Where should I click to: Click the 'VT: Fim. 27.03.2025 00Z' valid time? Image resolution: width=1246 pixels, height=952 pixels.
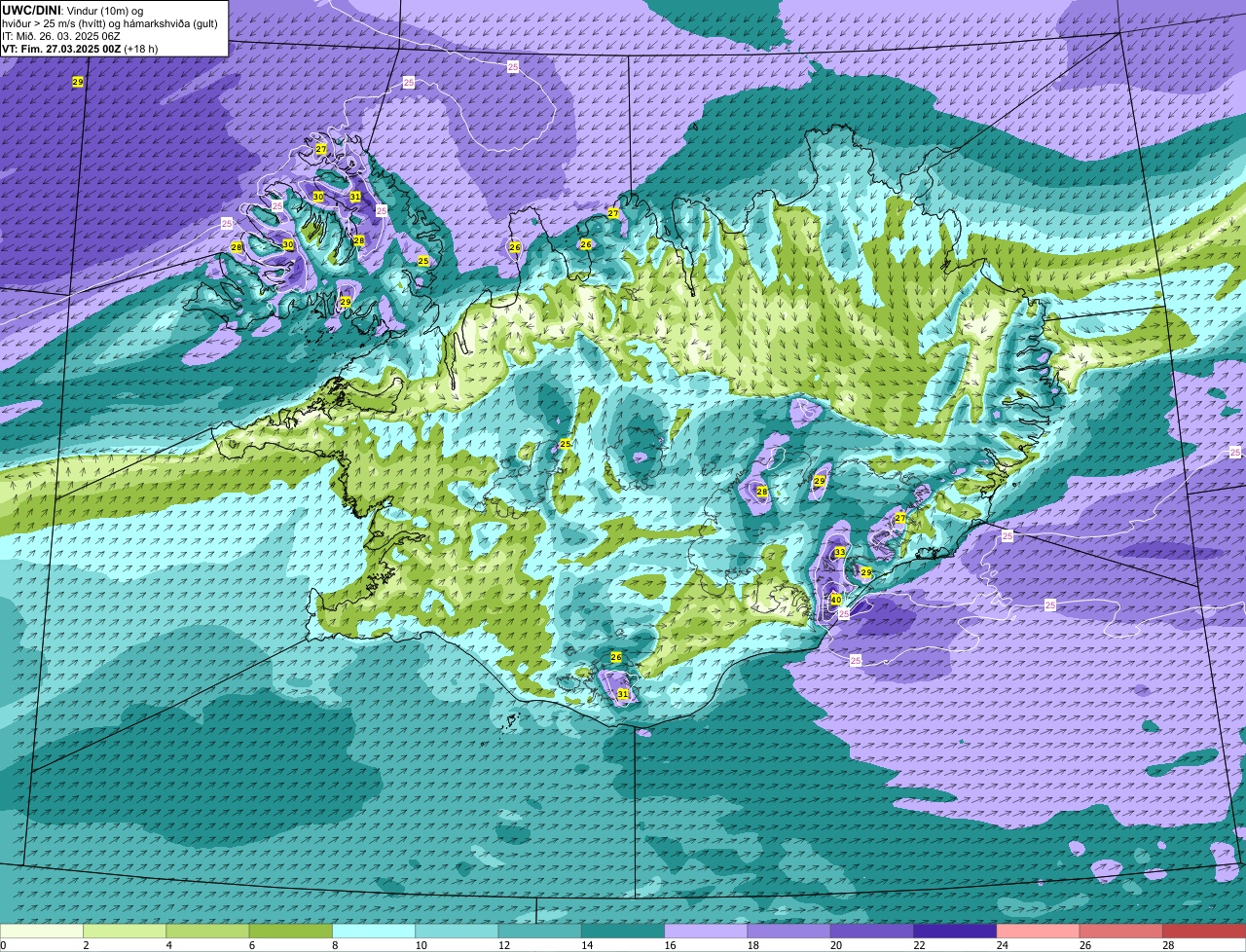61,49
